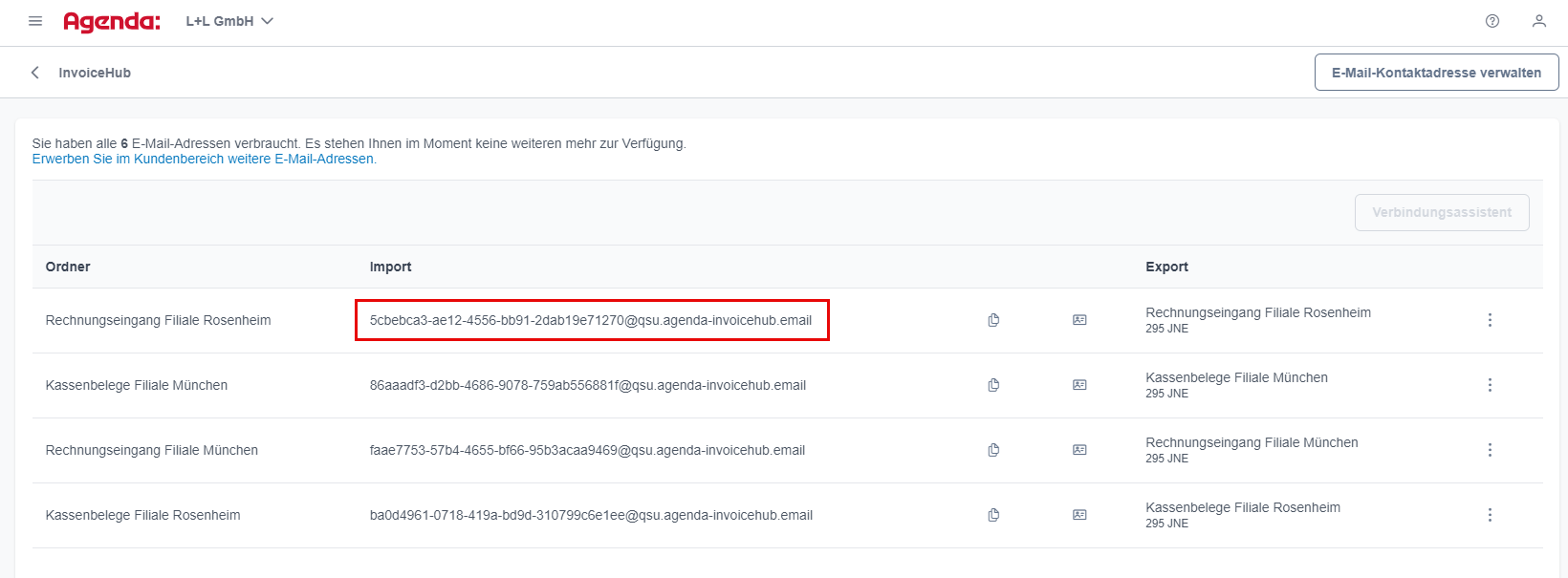1568x578 pixels.
Task: Open more options for Rechnungseingang Filiale München
Action: (x=1490, y=450)
